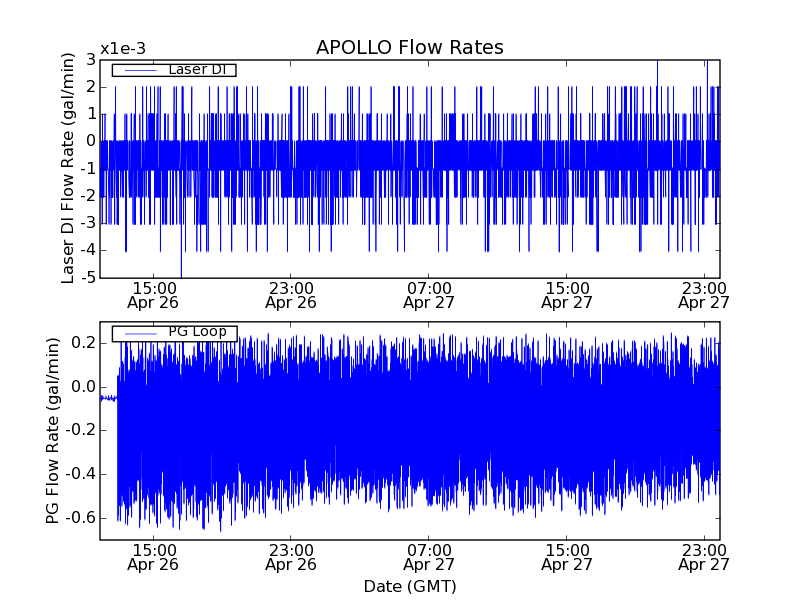This screenshot has height=600, width=800.
Task: Click the bottom chart 15:00 Apr 27 tick label
Action: coord(567,557)
